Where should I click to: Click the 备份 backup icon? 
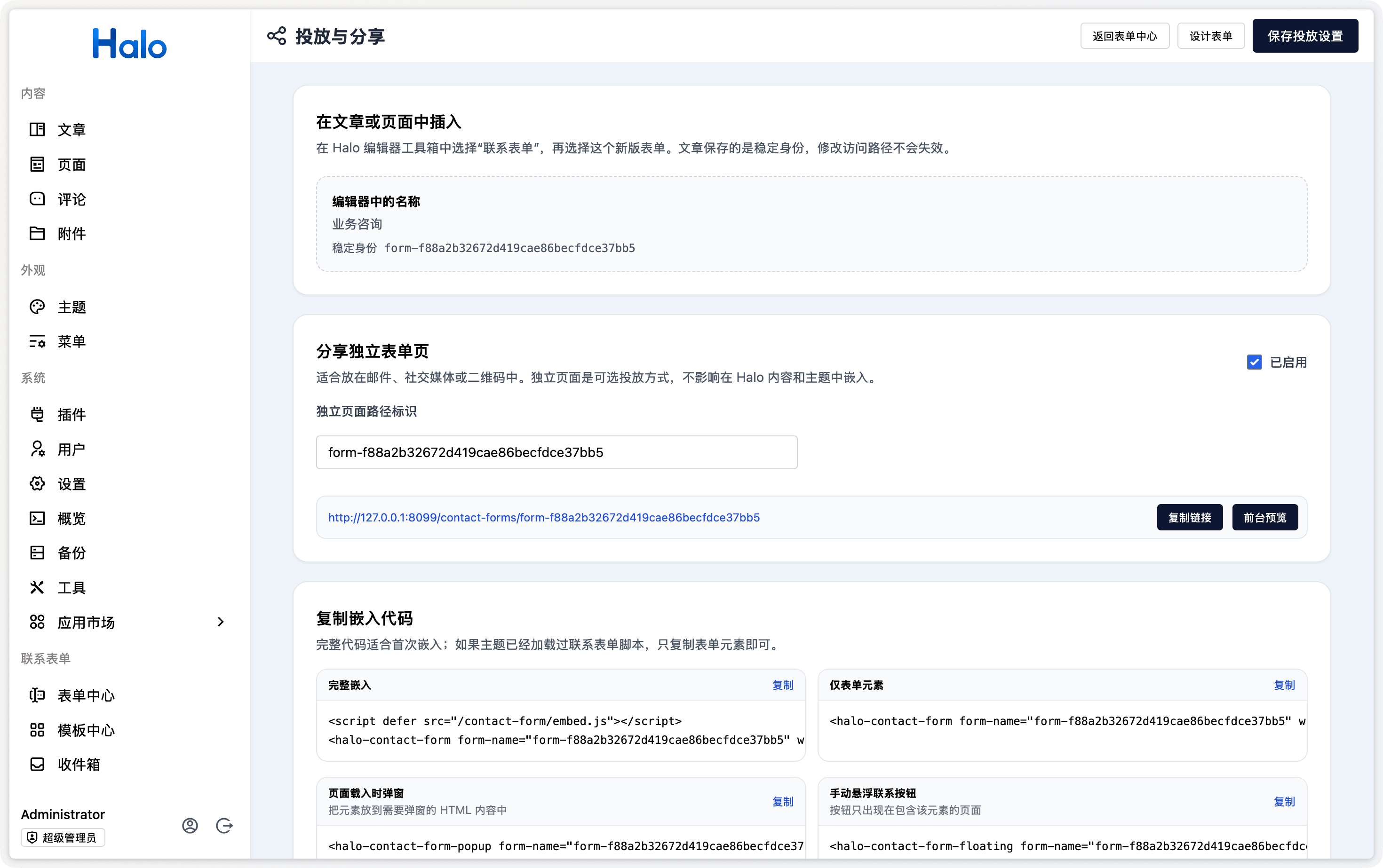(x=37, y=553)
